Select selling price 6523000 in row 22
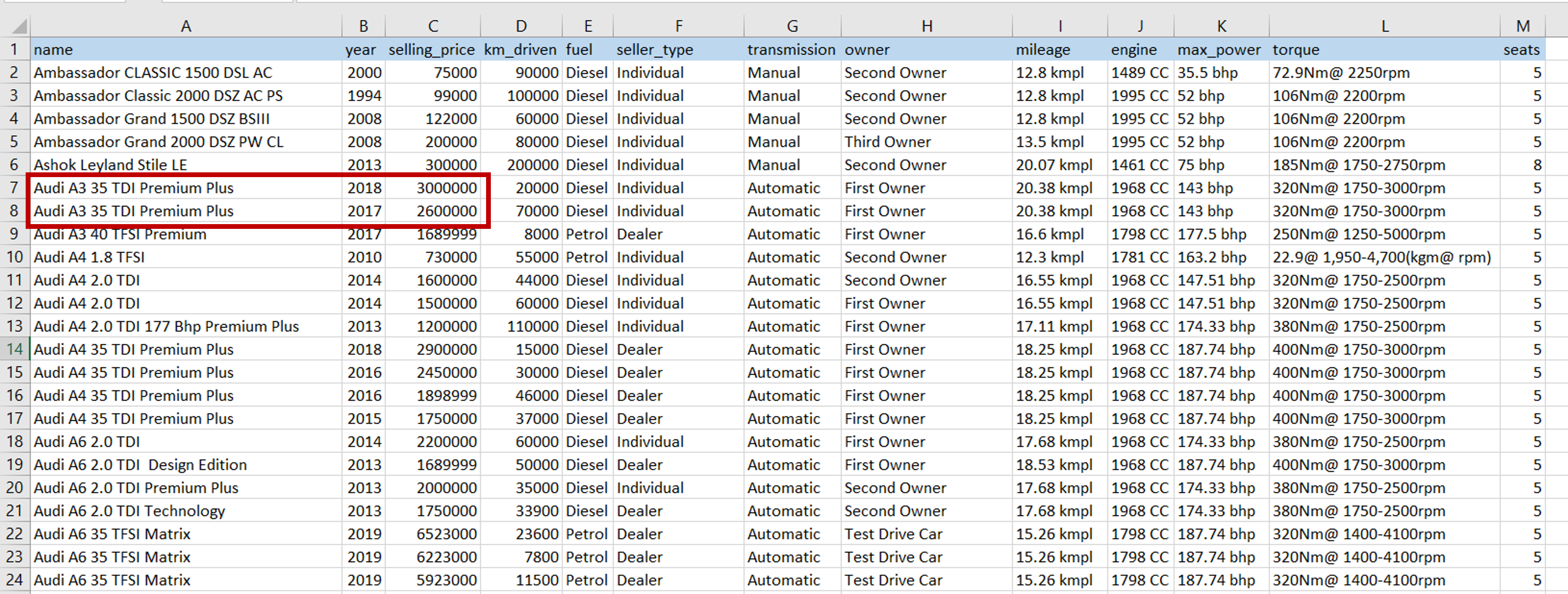Viewport: 1568px width, 594px height. 433,535
